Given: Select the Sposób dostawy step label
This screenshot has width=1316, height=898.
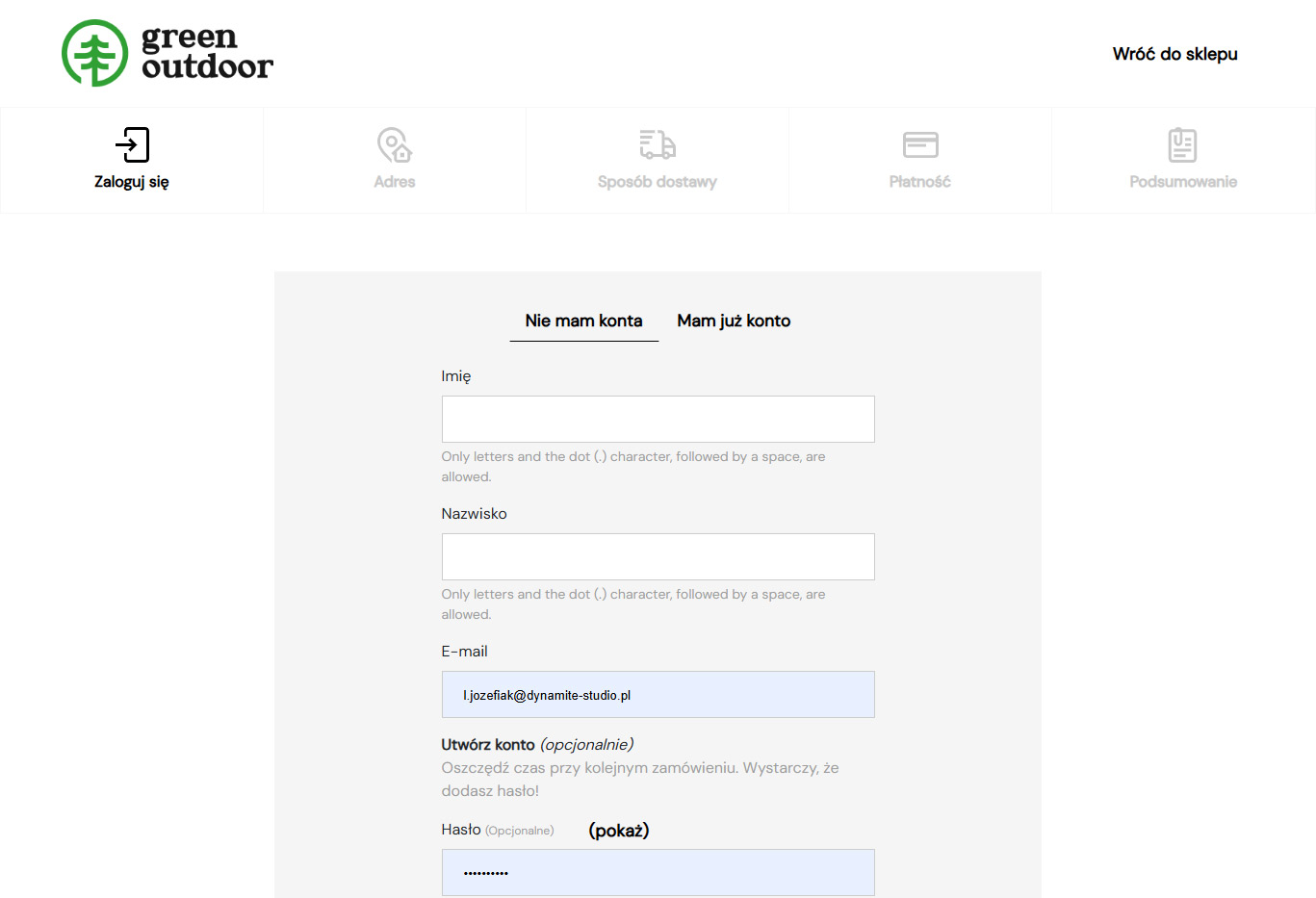Looking at the screenshot, I should click(658, 182).
